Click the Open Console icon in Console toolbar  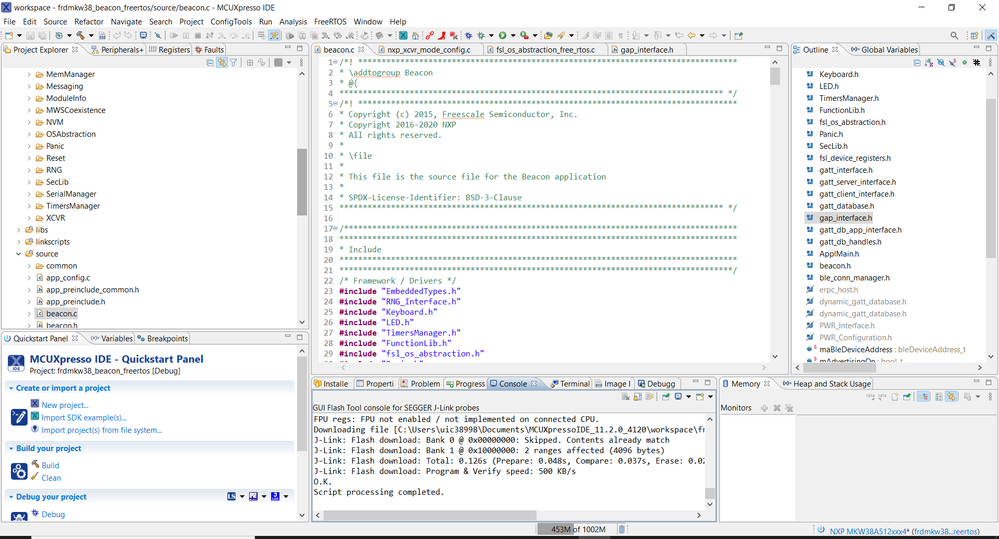[700, 396]
